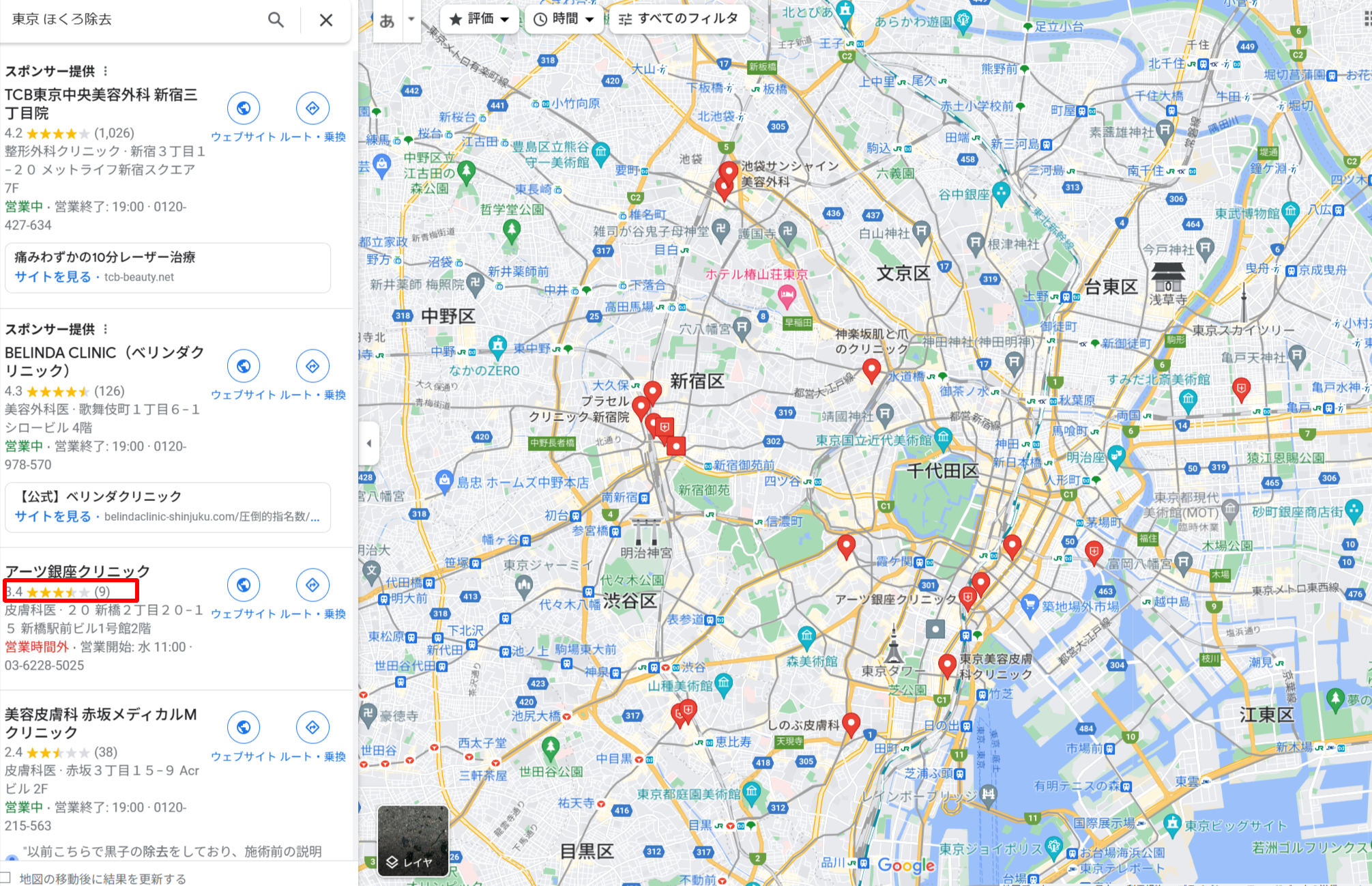The height and width of the screenshot is (886, 1372).
Task: Click the 江東区 ward label
Action: coord(1266,715)
